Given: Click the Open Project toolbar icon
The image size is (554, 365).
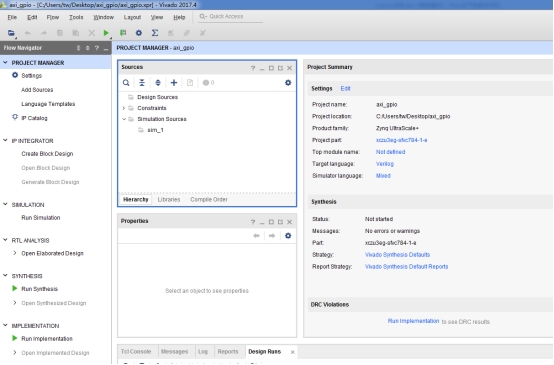Looking at the screenshot, I should 11,33.
